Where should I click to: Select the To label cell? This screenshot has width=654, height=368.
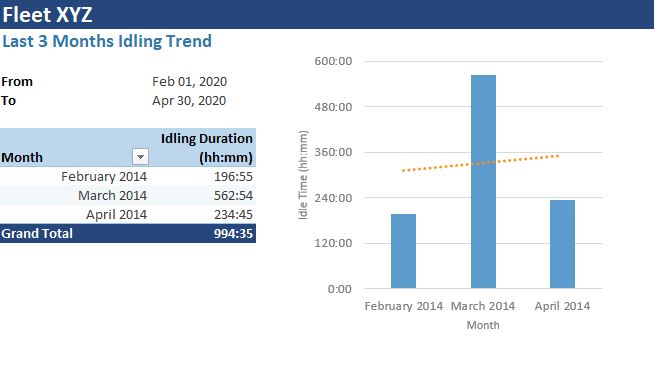[x=9, y=101]
